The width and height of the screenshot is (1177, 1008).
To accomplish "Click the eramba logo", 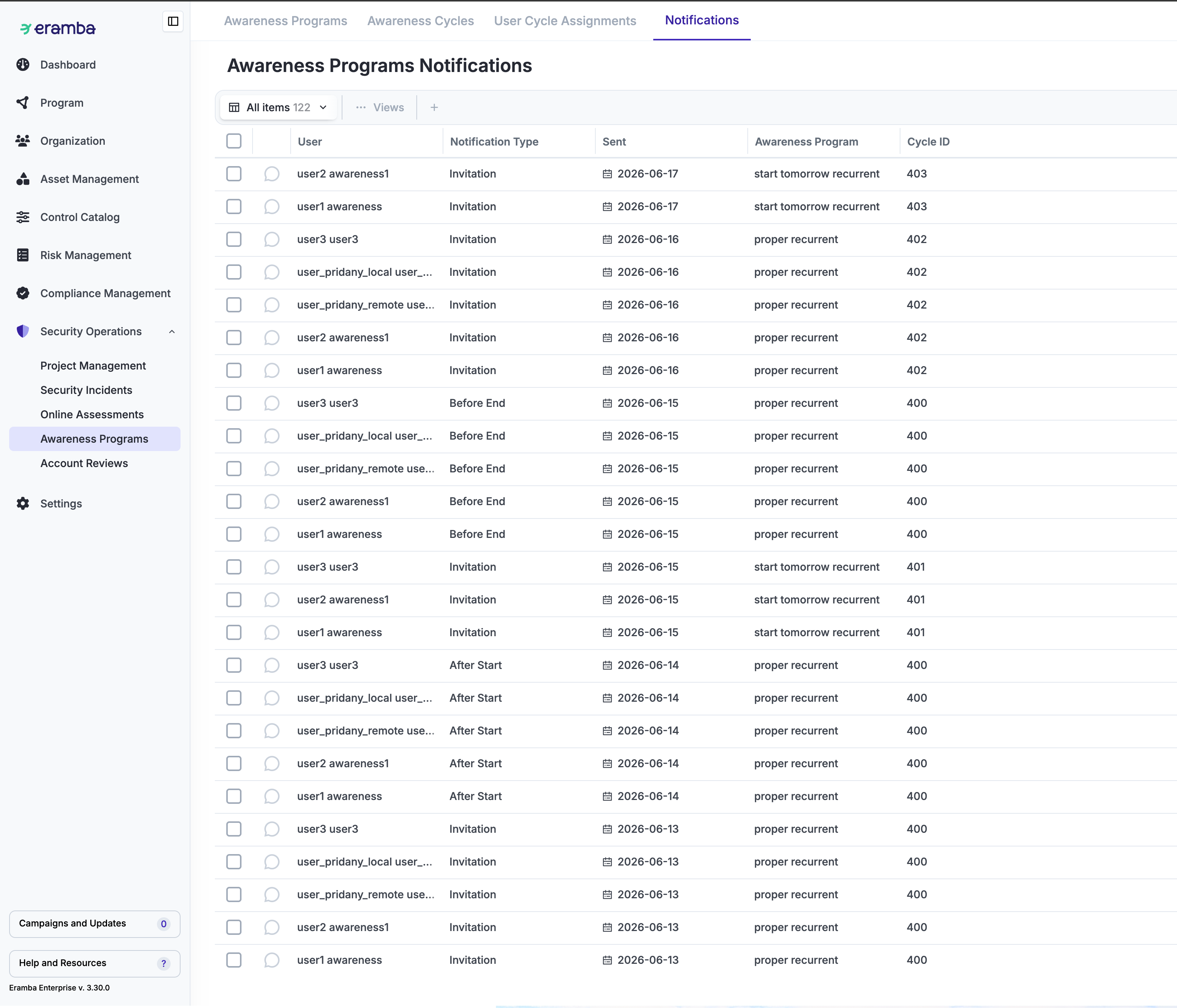I will tap(58, 29).
